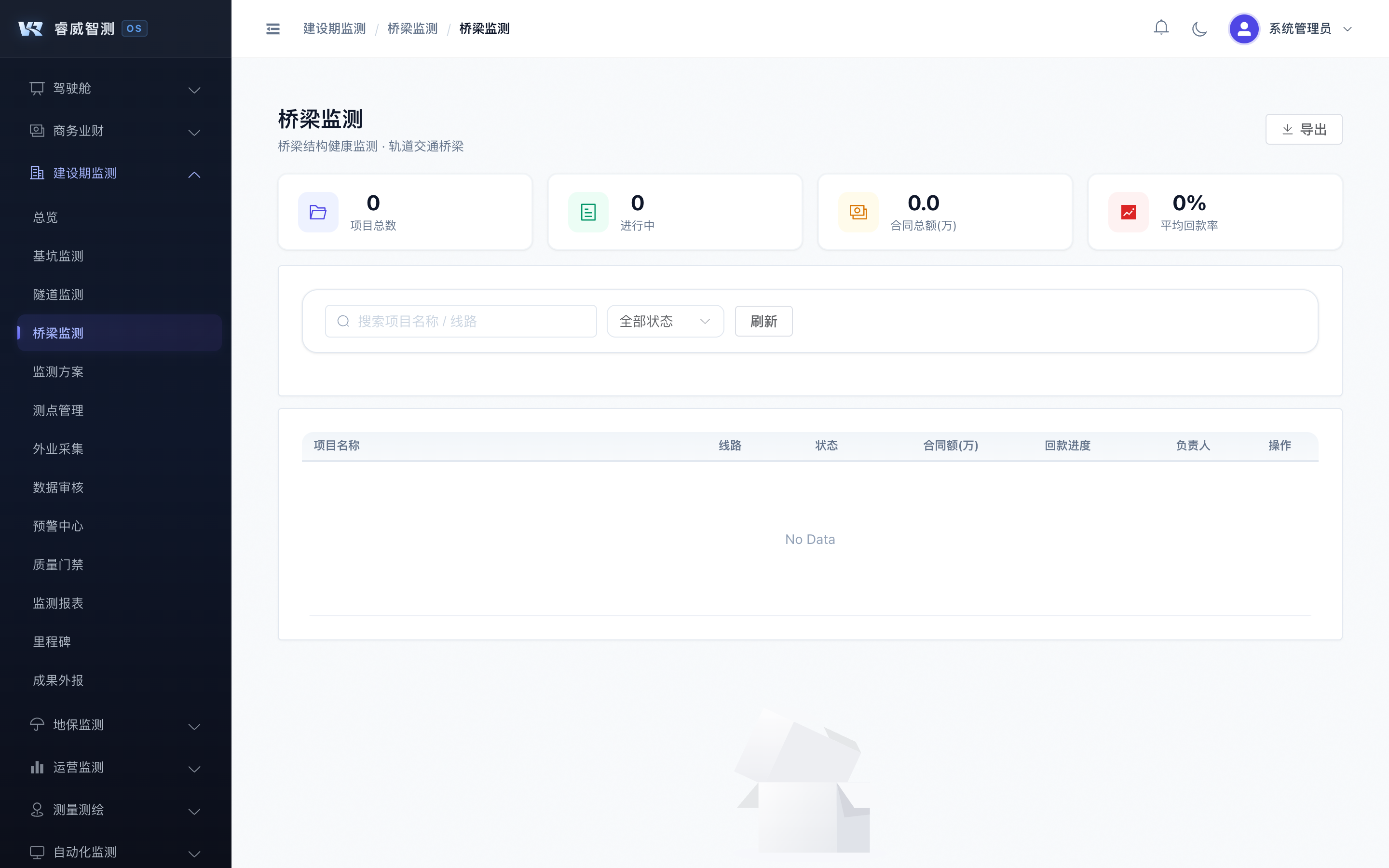
Task: Click the 平均回款率 chart icon
Action: [1128, 212]
